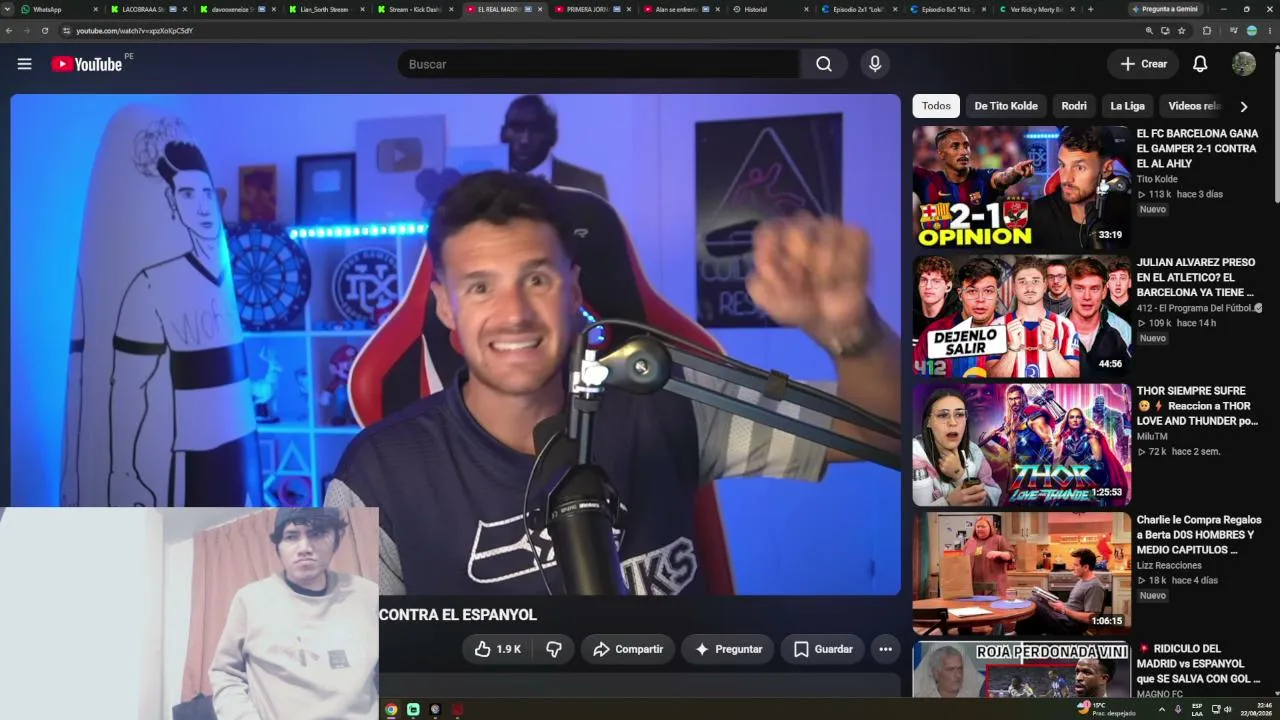Open the red app in the taskbar
This screenshot has width=1280, height=720.
pos(457,709)
